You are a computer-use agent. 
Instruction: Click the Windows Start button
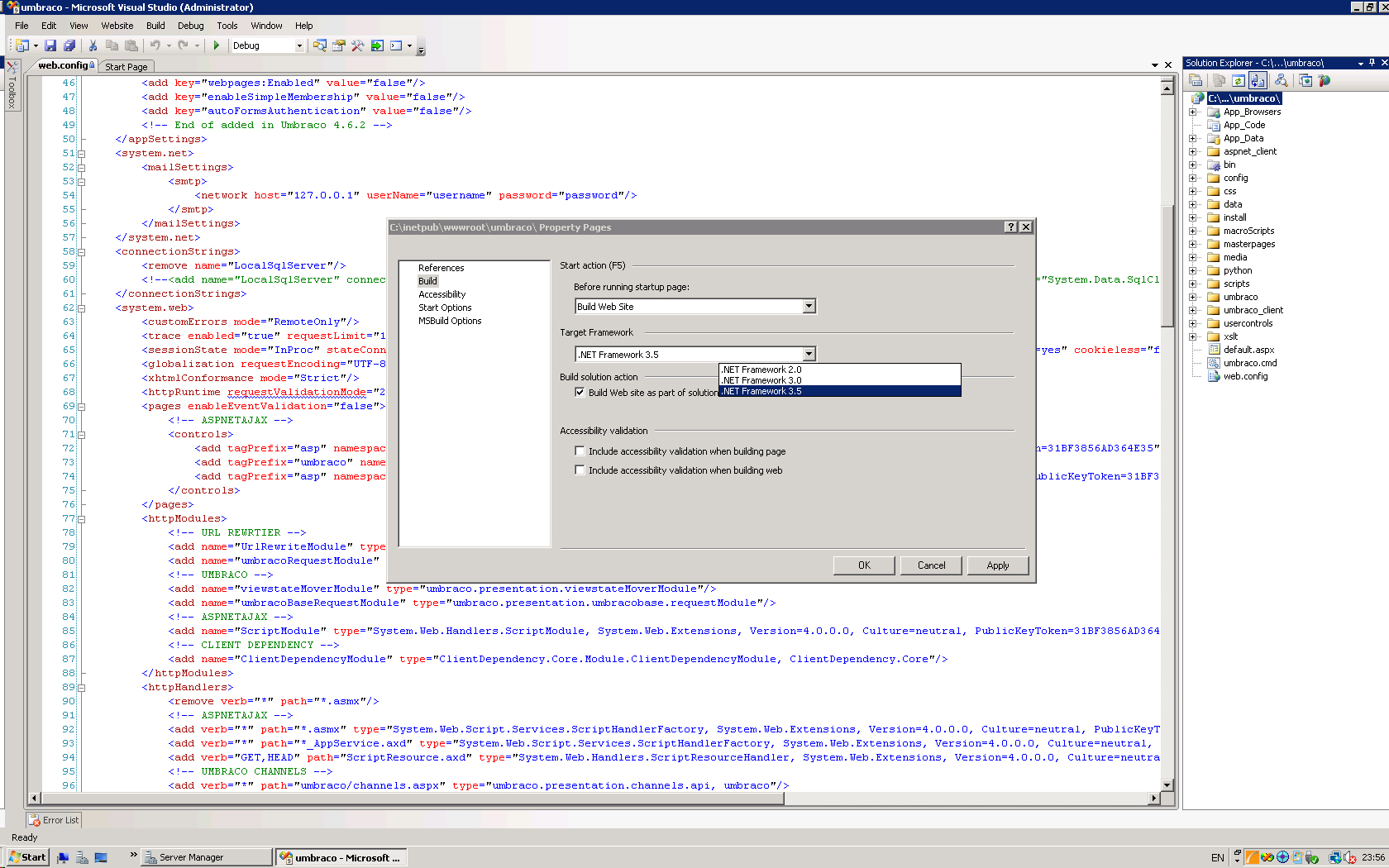coord(27,857)
